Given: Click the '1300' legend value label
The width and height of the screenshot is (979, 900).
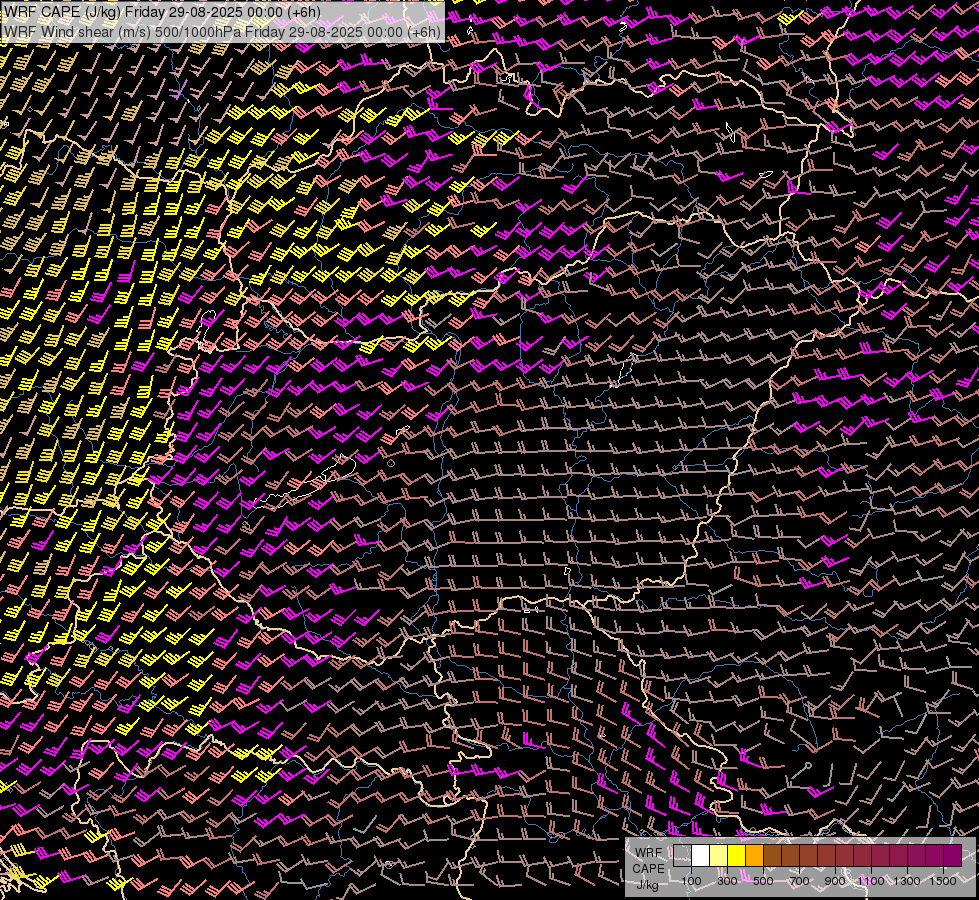Looking at the screenshot, I should 907,881.
